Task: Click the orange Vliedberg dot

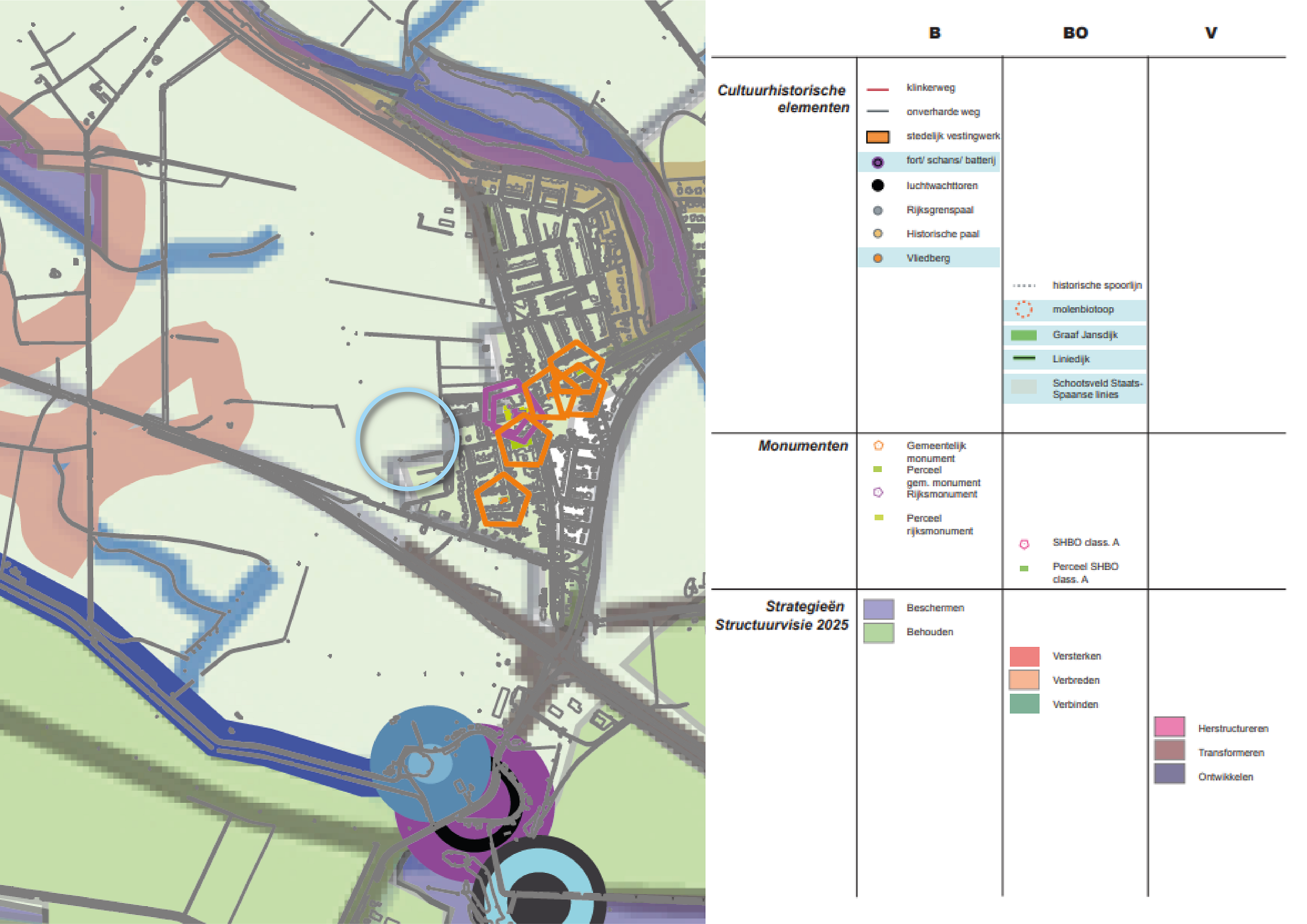Action: coord(878,259)
